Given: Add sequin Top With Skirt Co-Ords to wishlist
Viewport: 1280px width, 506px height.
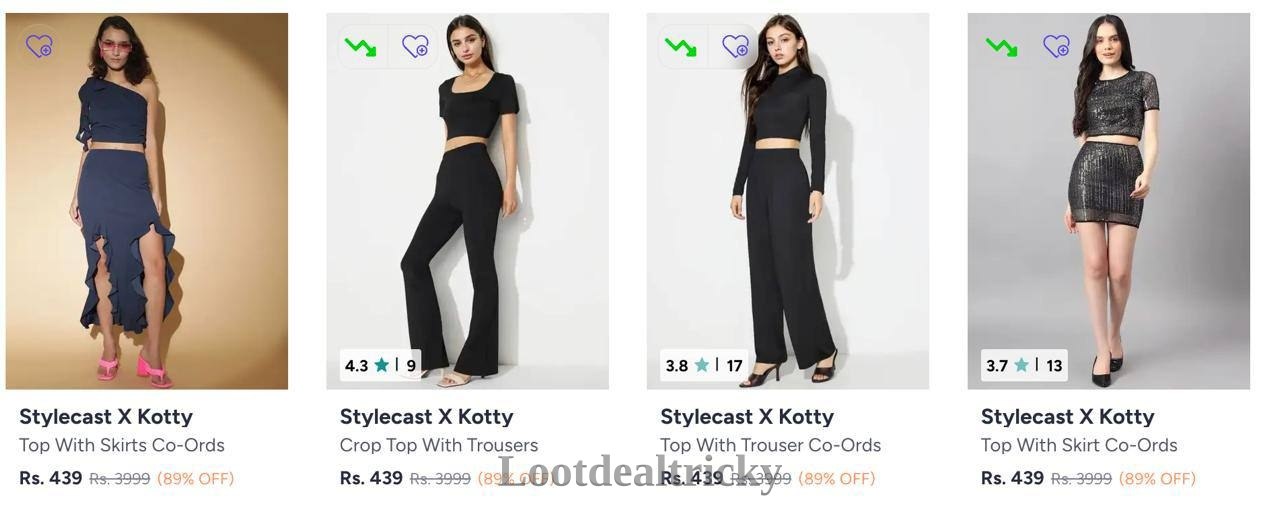Looking at the screenshot, I should click(1056, 46).
